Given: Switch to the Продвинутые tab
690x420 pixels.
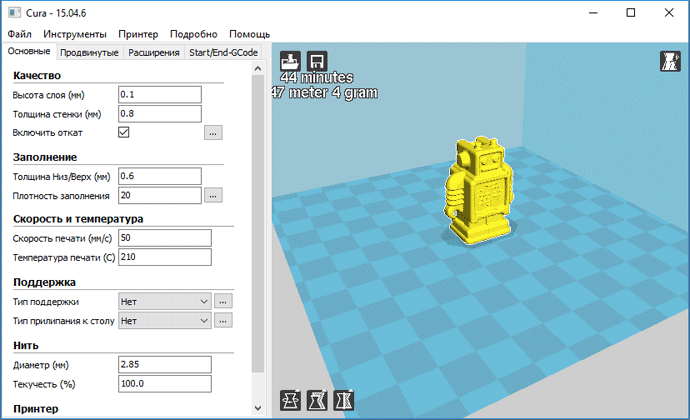Looking at the screenshot, I should tap(89, 52).
